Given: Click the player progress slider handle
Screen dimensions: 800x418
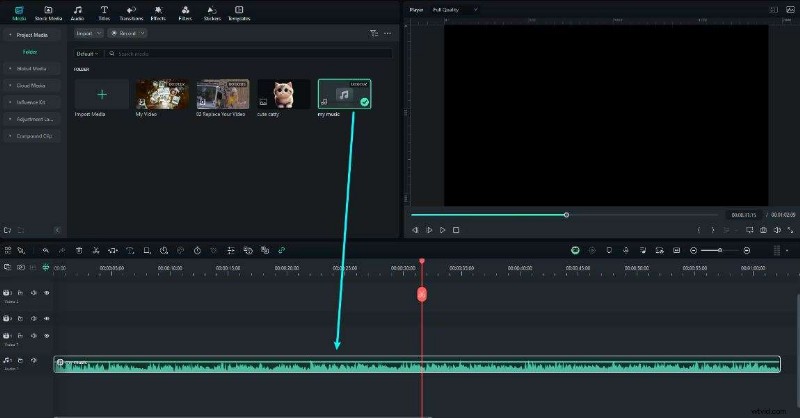Looking at the screenshot, I should tap(566, 215).
